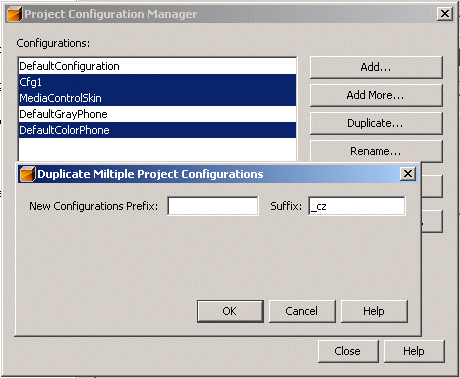Screen dimensions: 460x378
Task: Select the Cfg1 configuration row
Action: click(157, 82)
